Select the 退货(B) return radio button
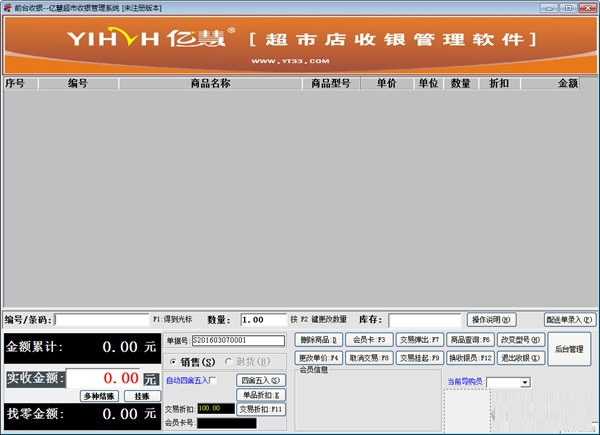The image size is (600, 435). pyautogui.click(x=228, y=362)
